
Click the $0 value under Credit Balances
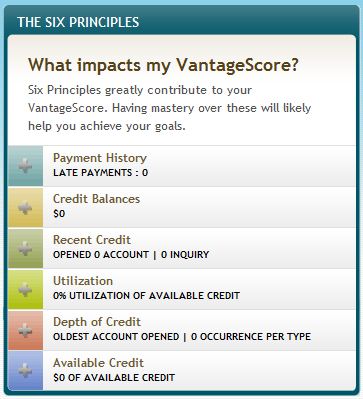(59, 214)
